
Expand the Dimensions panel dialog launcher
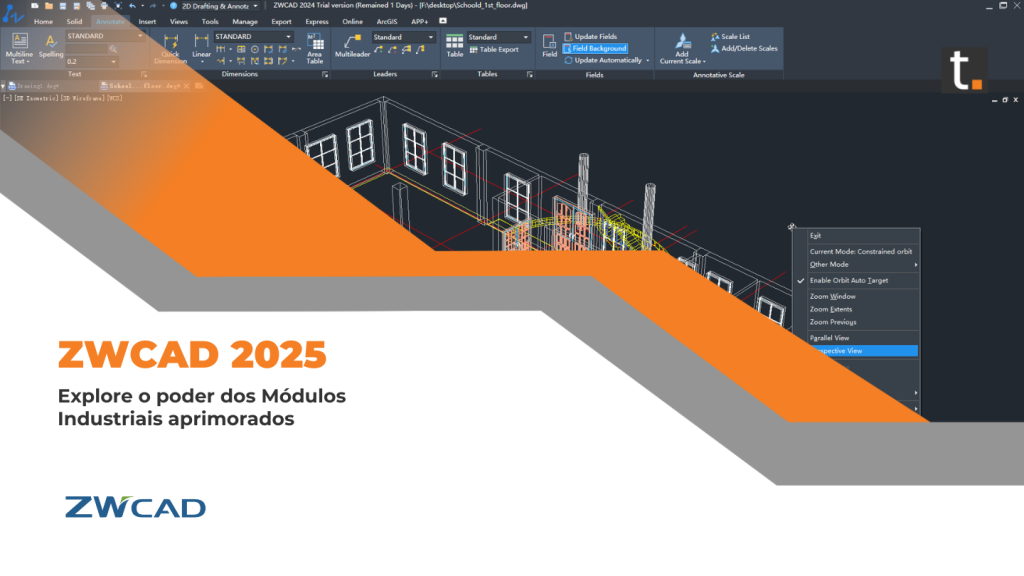click(x=325, y=75)
